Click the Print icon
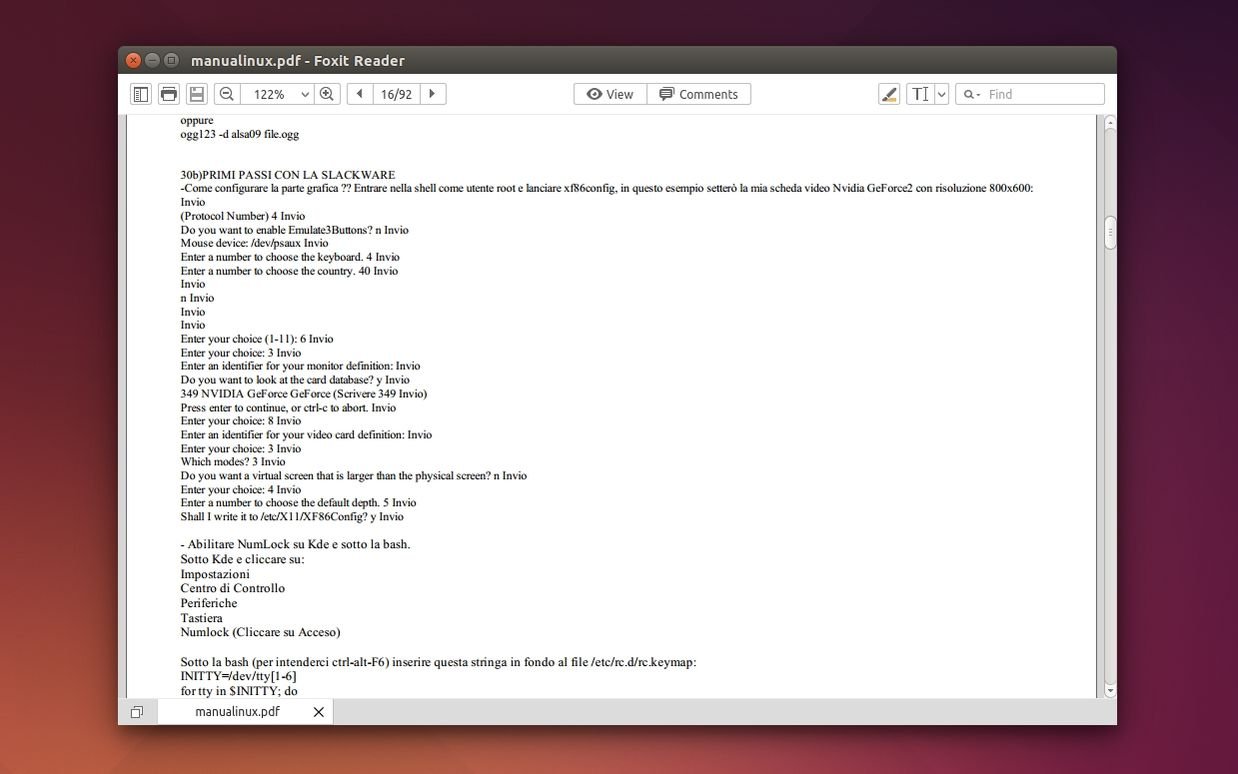Viewport: 1238px width, 774px height. [x=169, y=94]
